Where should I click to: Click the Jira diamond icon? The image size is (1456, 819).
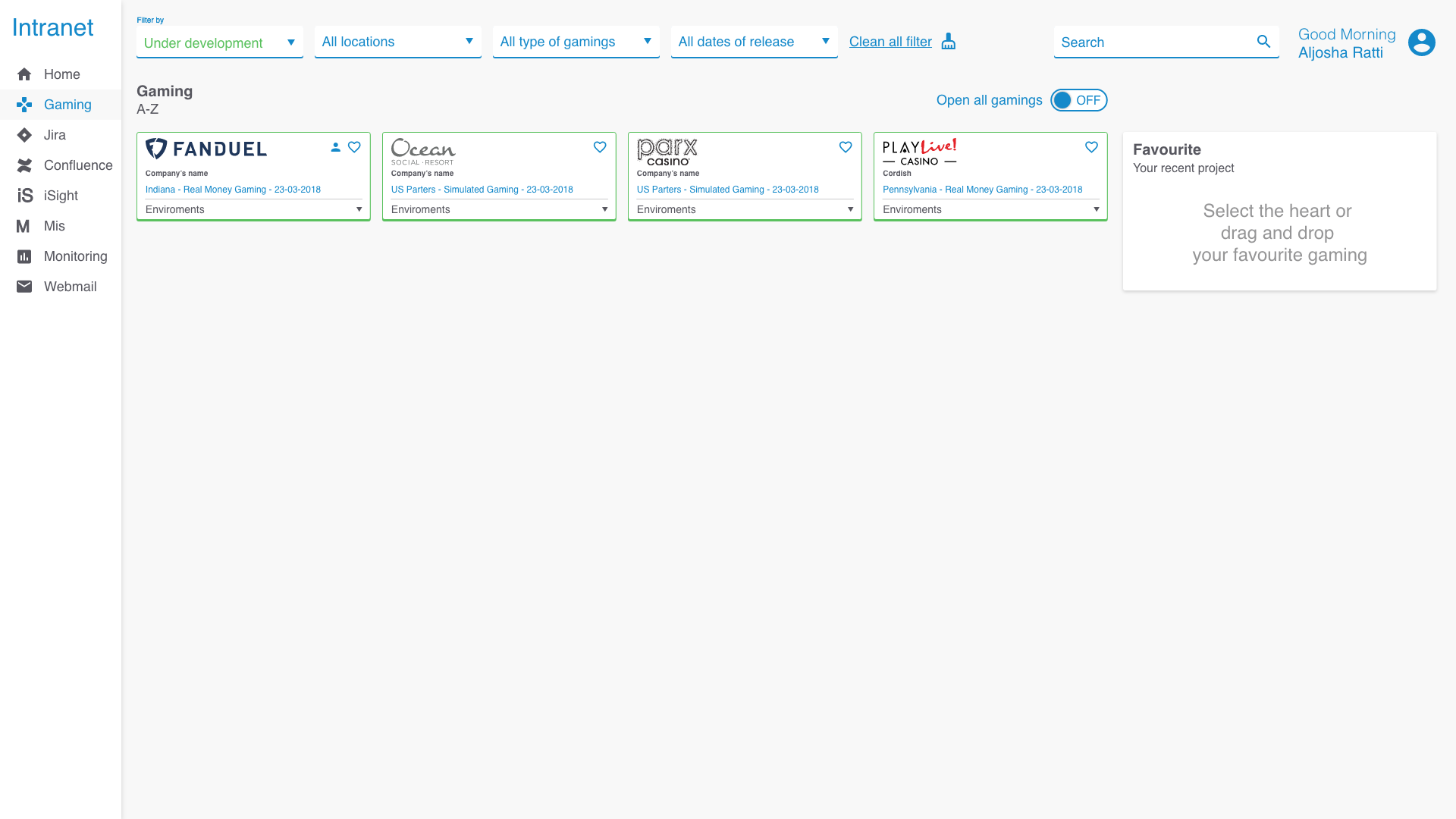24,135
